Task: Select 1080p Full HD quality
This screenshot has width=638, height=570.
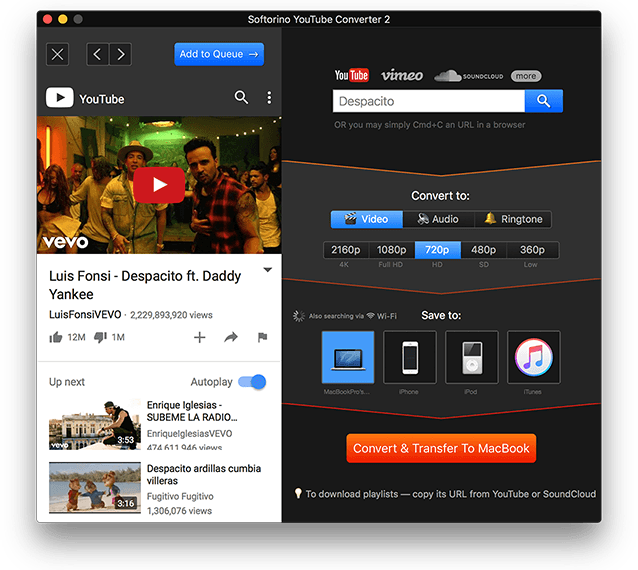Action: [x=391, y=250]
